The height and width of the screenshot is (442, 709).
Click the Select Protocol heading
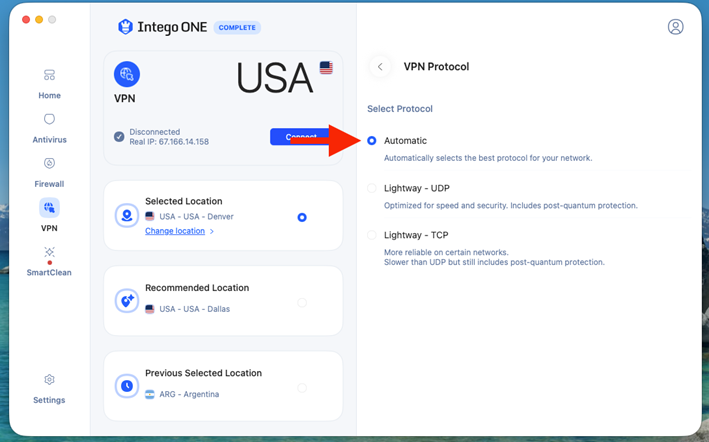[400, 109]
